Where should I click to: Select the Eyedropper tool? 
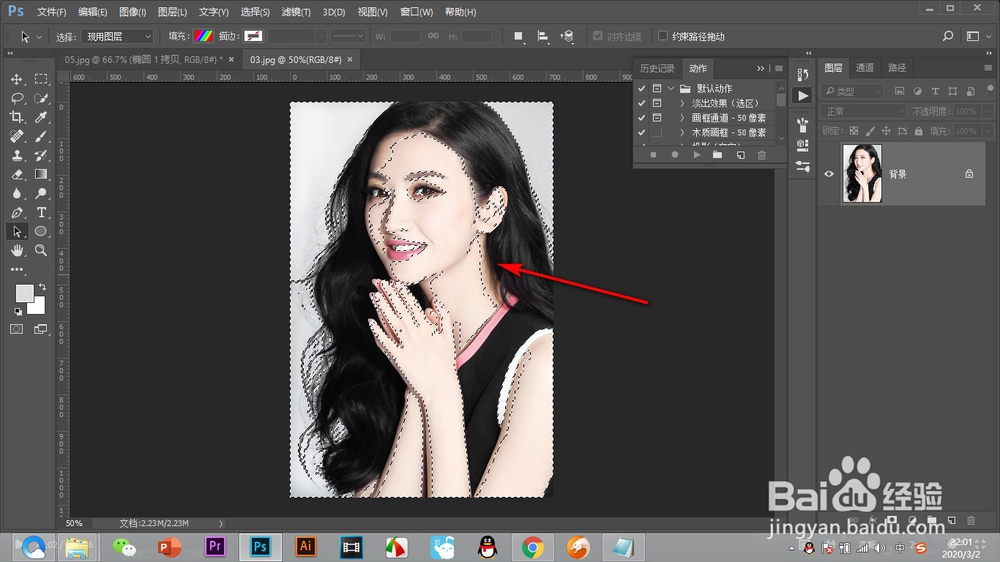41,117
